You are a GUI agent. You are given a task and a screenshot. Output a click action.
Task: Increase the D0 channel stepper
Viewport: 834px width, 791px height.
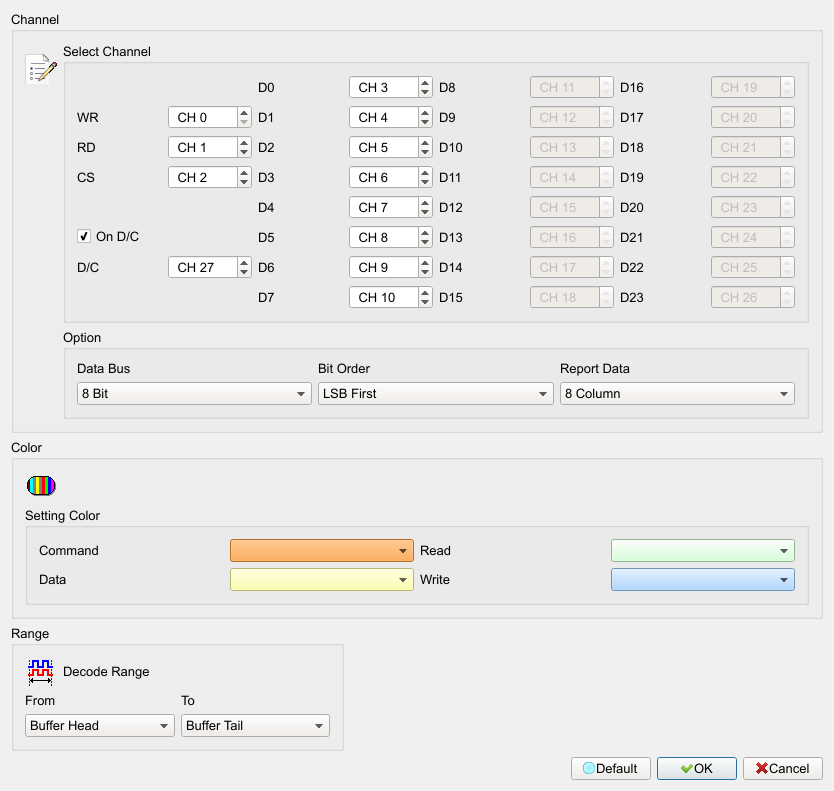coord(425,83)
